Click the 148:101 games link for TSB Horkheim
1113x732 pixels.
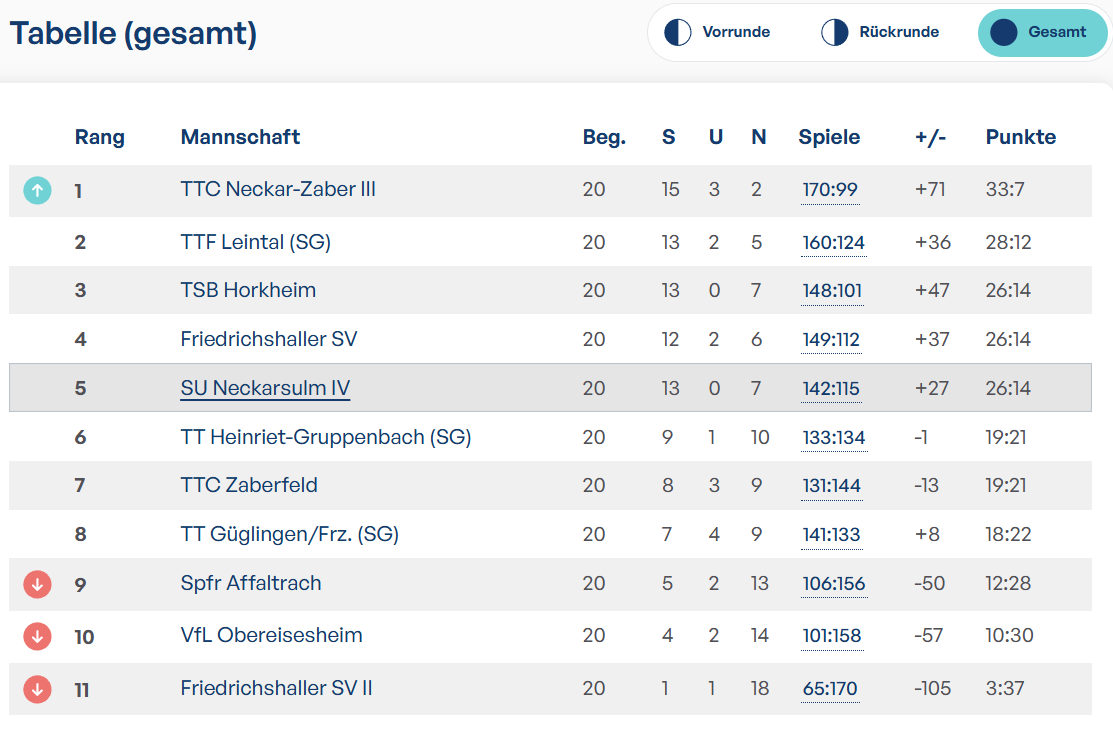pyautogui.click(x=832, y=291)
